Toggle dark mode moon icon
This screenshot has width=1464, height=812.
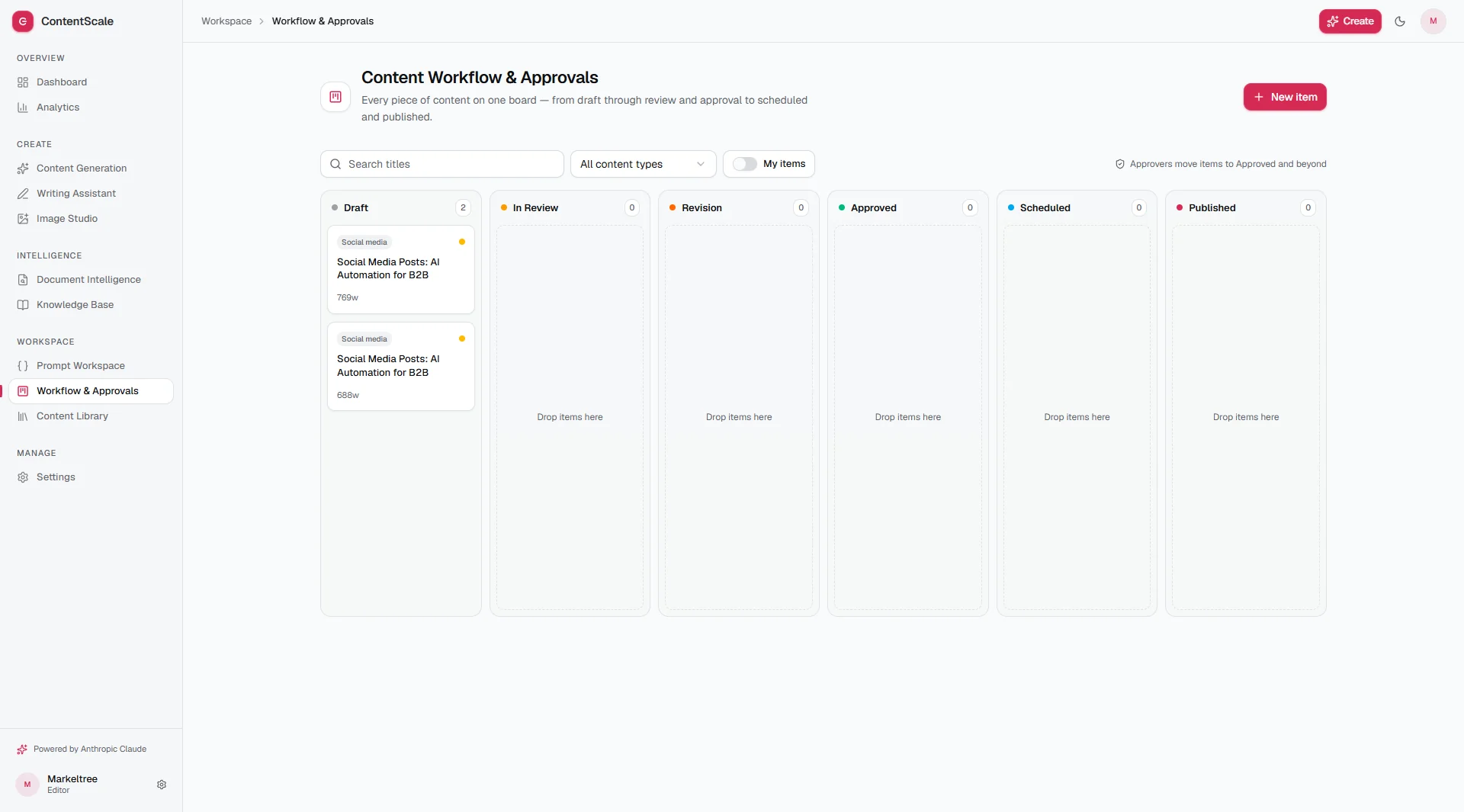pos(1400,21)
